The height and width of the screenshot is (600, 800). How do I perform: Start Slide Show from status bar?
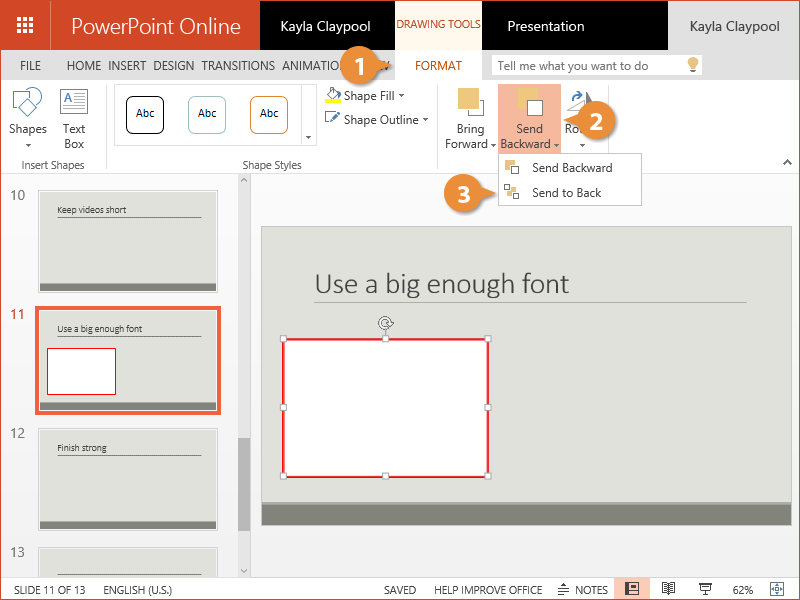705,590
